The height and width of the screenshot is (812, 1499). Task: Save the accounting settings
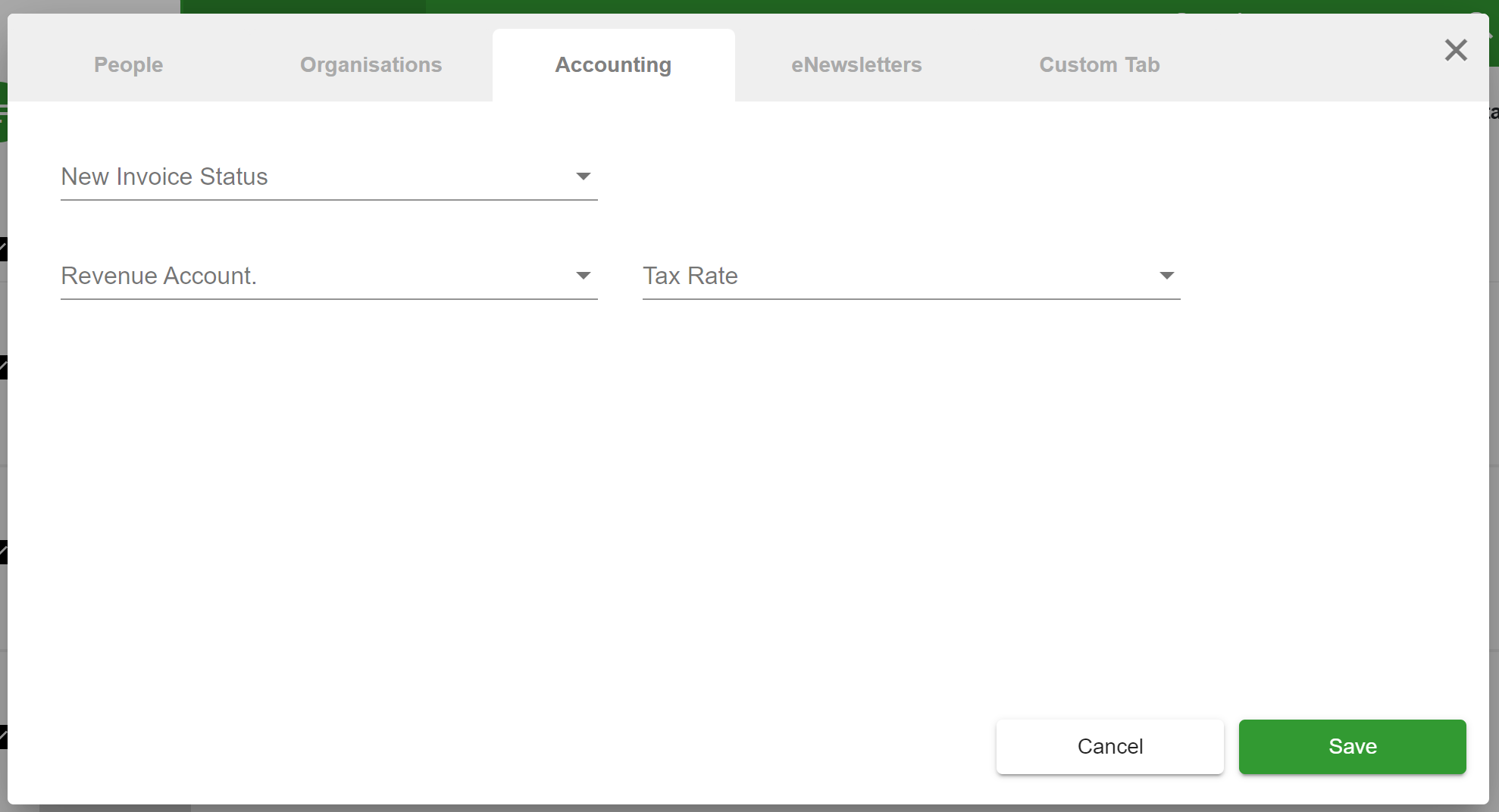[1352, 746]
